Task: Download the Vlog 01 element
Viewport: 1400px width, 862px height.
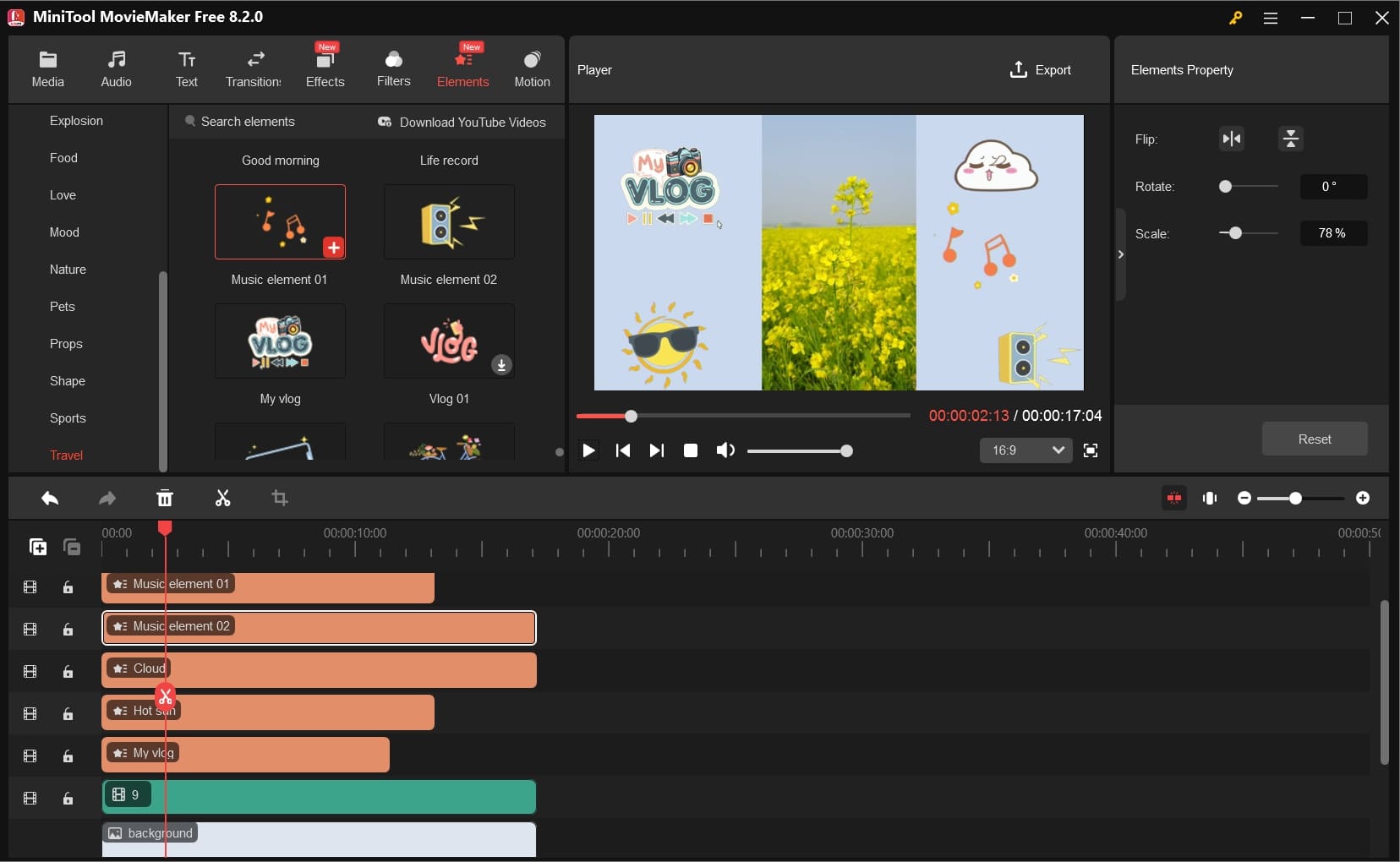Action: pos(501,365)
